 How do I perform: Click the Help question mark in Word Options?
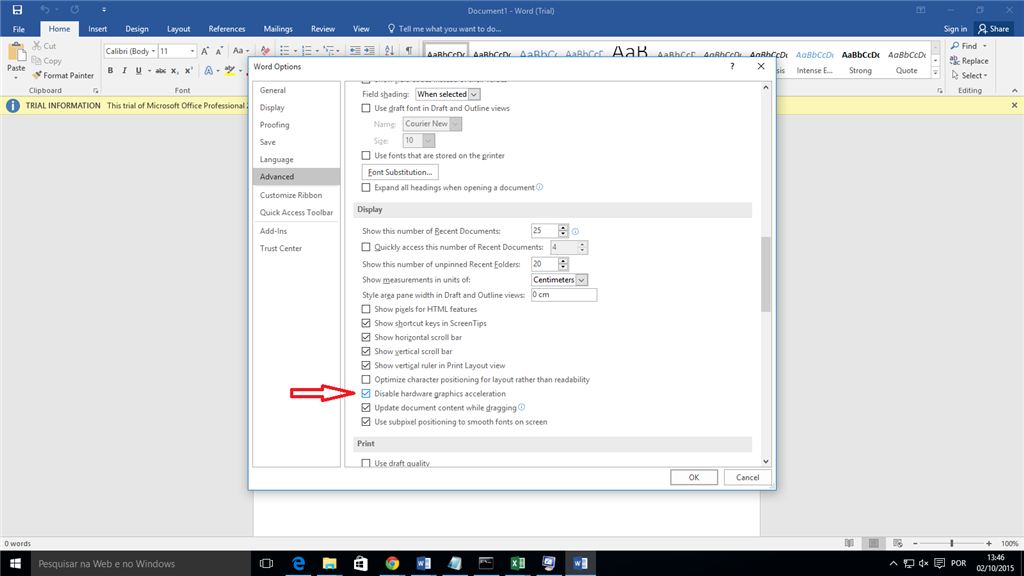coord(732,66)
